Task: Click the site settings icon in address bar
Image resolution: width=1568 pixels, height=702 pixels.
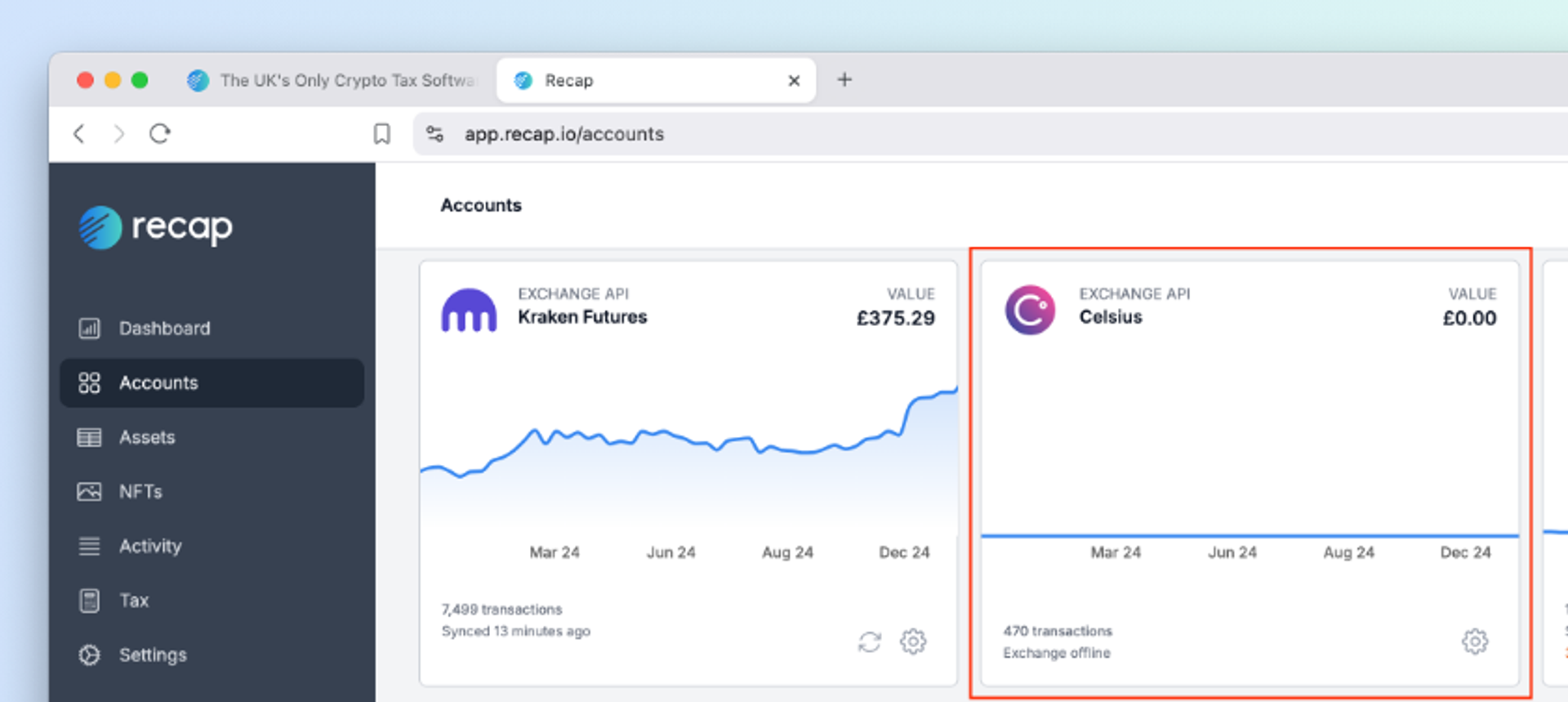Action: [x=435, y=134]
